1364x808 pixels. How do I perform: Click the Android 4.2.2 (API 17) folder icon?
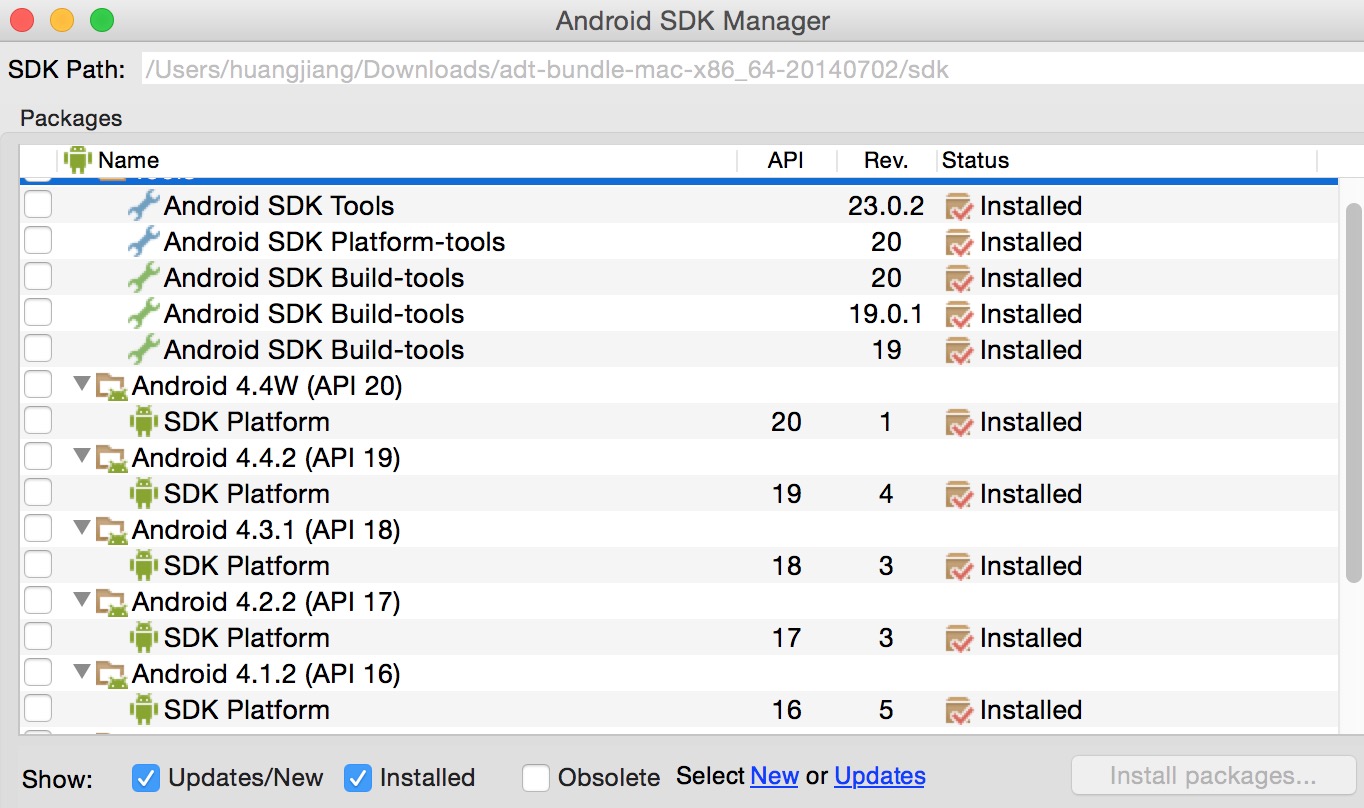112,603
